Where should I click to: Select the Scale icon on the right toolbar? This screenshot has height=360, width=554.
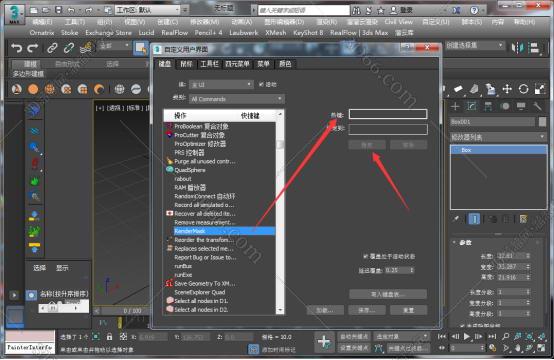pos(540,89)
